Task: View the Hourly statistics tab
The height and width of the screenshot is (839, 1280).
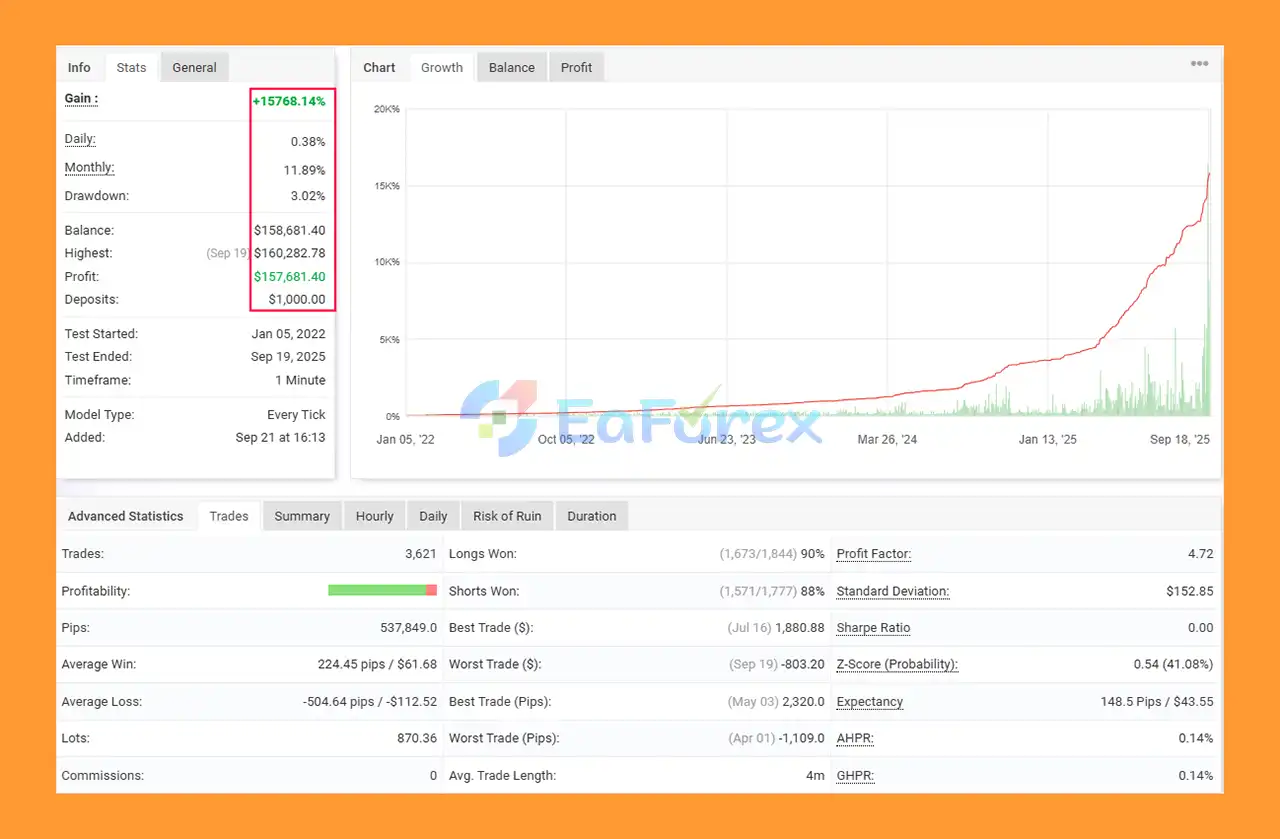Action: pos(374,516)
